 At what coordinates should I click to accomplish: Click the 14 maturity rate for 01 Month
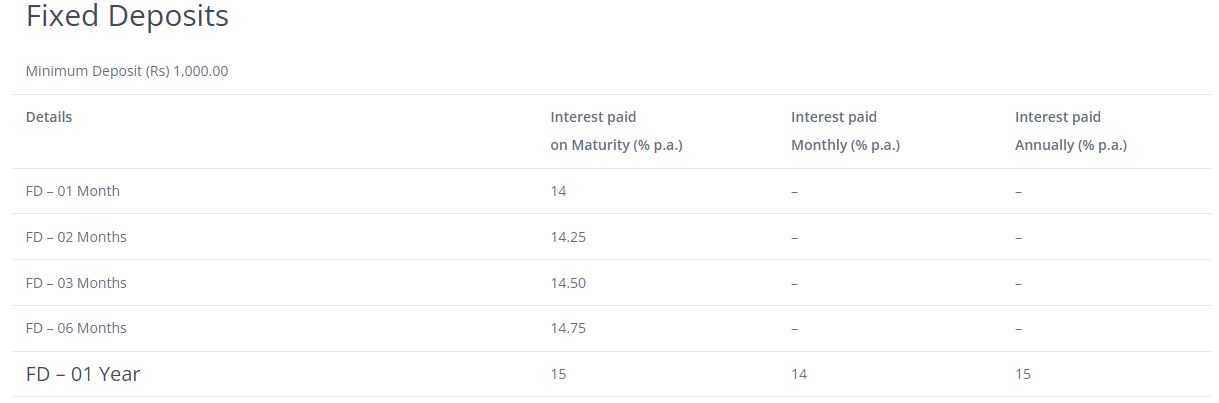tap(558, 191)
